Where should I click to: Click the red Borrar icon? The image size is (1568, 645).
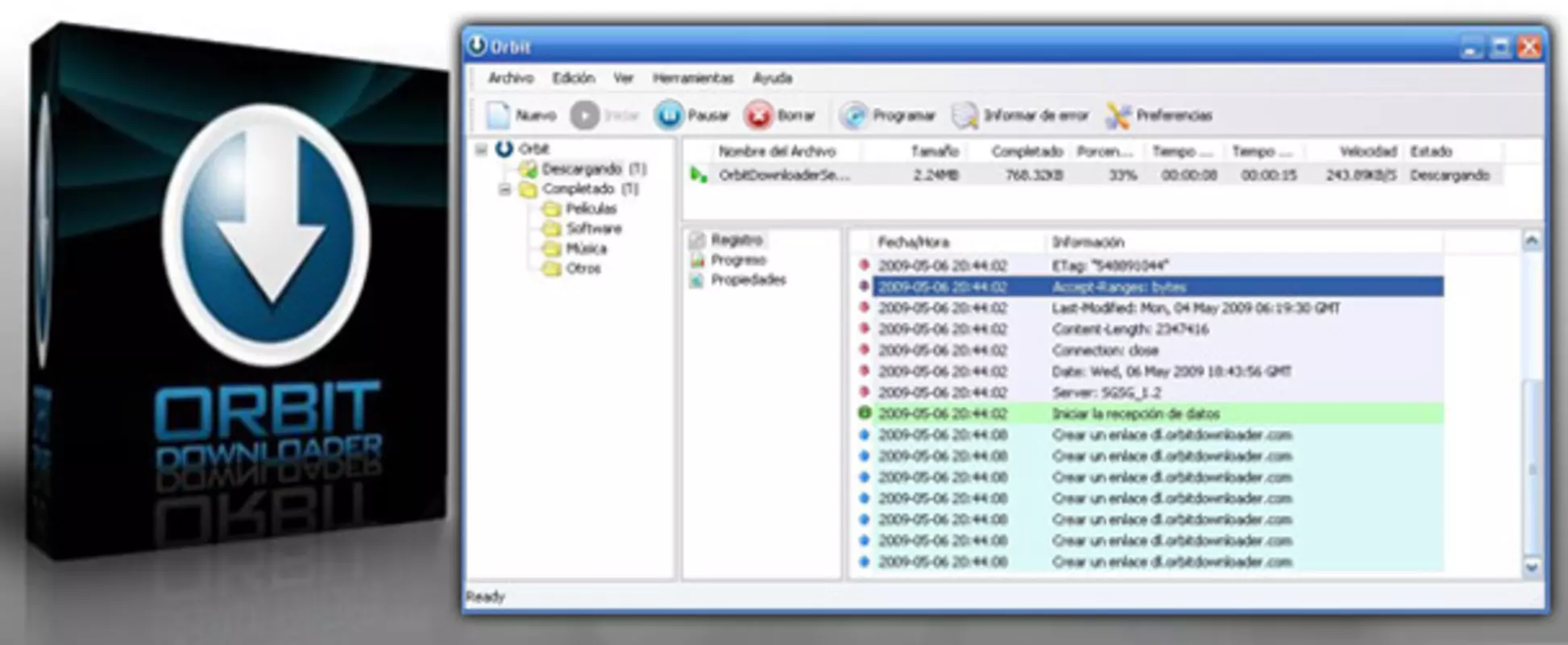758,116
